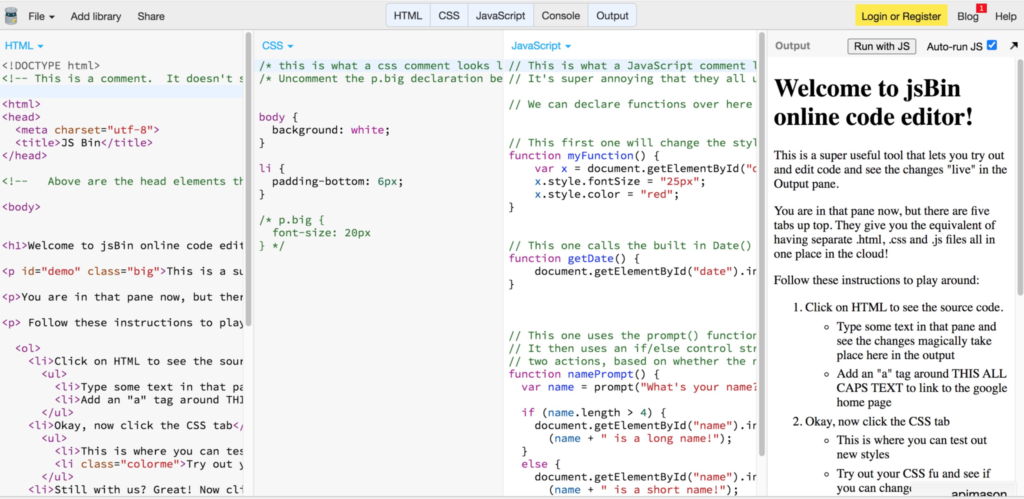Expand the HTML panel language dropdown
This screenshot has width=1024, height=499.
tap(24, 46)
